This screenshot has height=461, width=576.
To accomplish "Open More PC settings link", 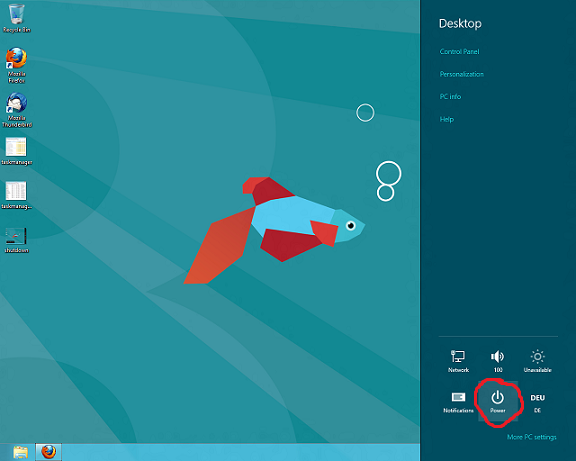I will (532, 437).
